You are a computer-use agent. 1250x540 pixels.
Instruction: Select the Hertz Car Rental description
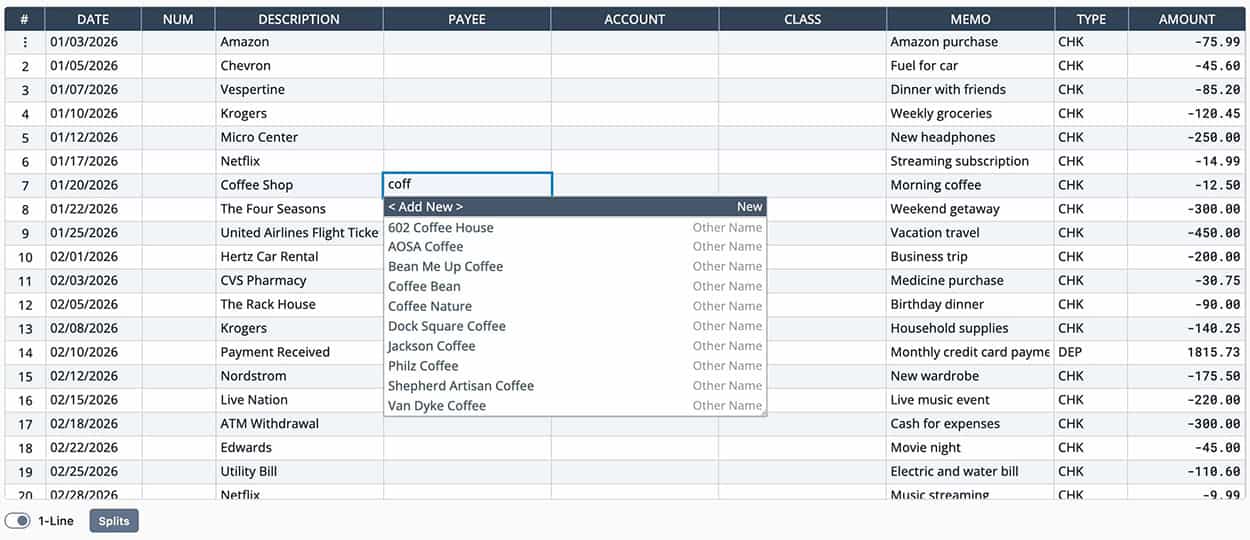pyautogui.click(x=299, y=257)
